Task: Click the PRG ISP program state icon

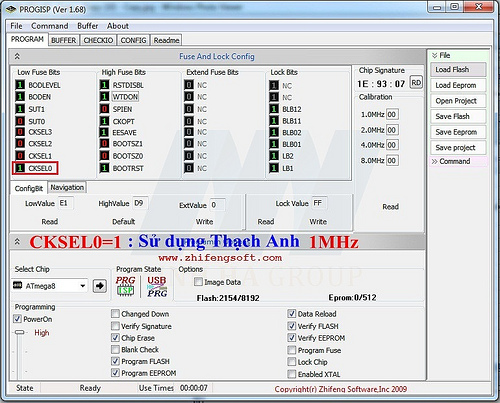Action: [125, 286]
